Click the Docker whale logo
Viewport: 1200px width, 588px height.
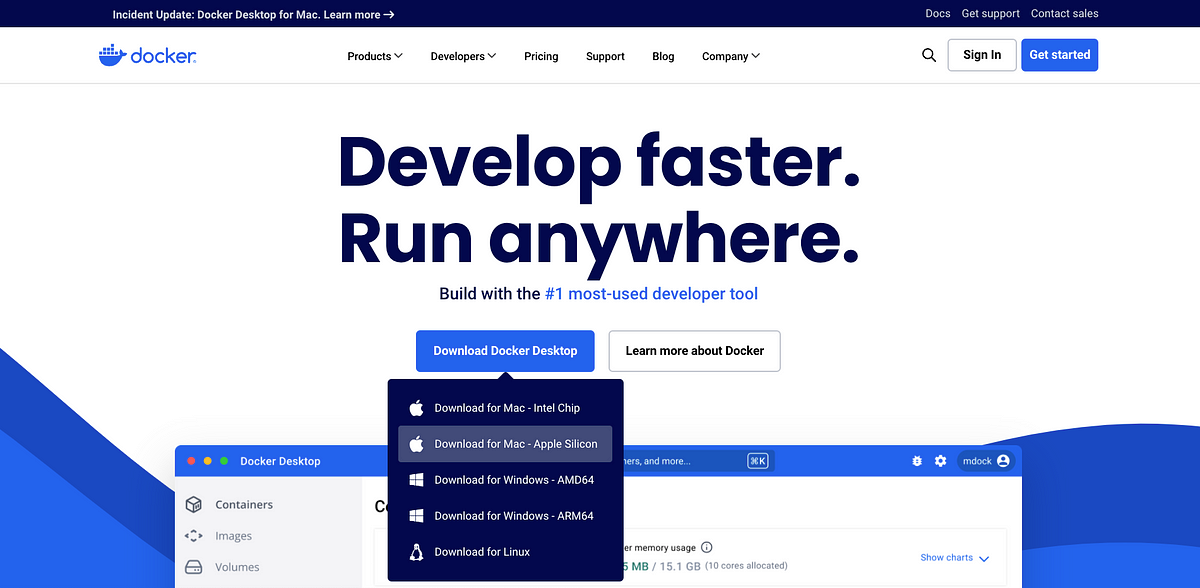tap(147, 56)
